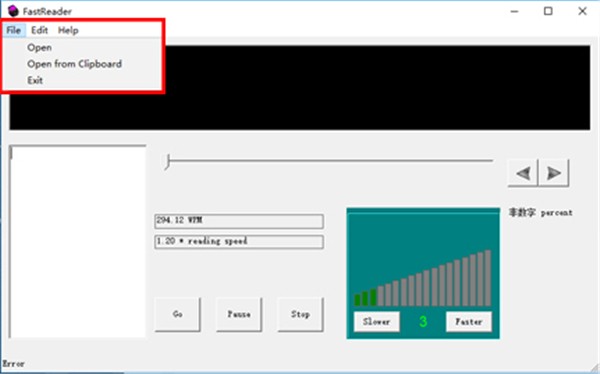This screenshot has width=600, height=374.
Task: Click the Stop button
Action: (300, 314)
